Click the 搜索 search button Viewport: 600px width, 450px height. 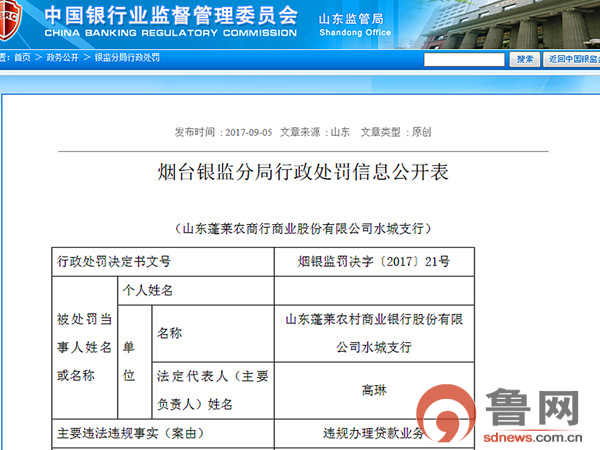(x=525, y=60)
